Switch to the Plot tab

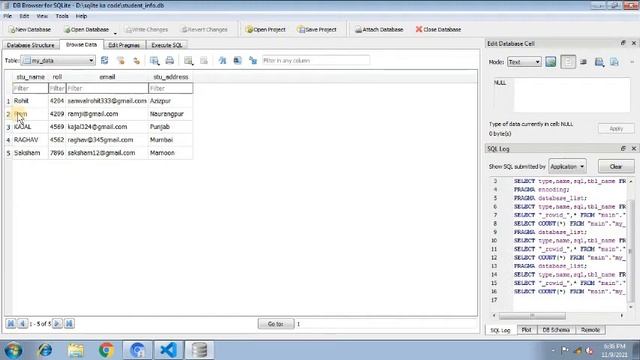(527, 330)
